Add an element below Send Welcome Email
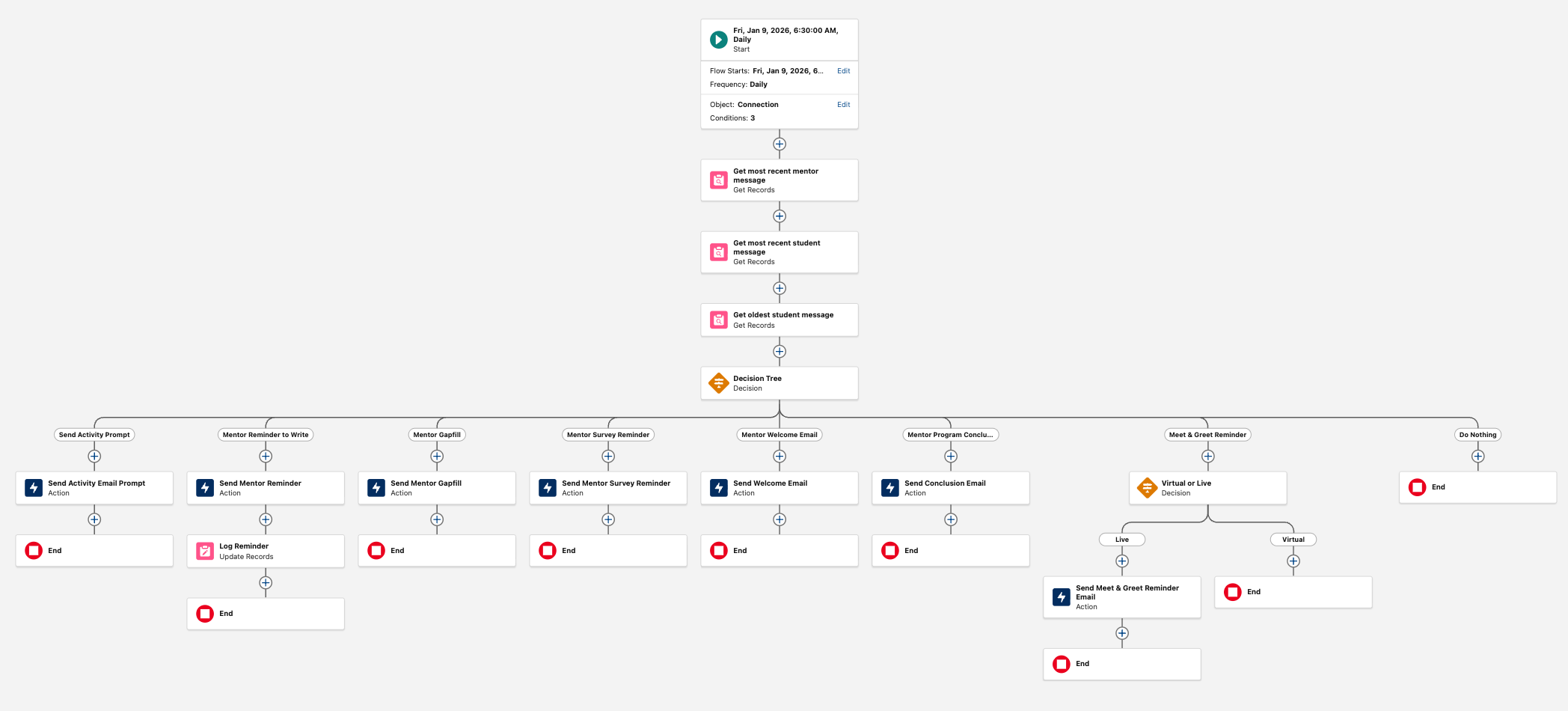The height and width of the screenshot is (711, 1568). pos(779,519)
